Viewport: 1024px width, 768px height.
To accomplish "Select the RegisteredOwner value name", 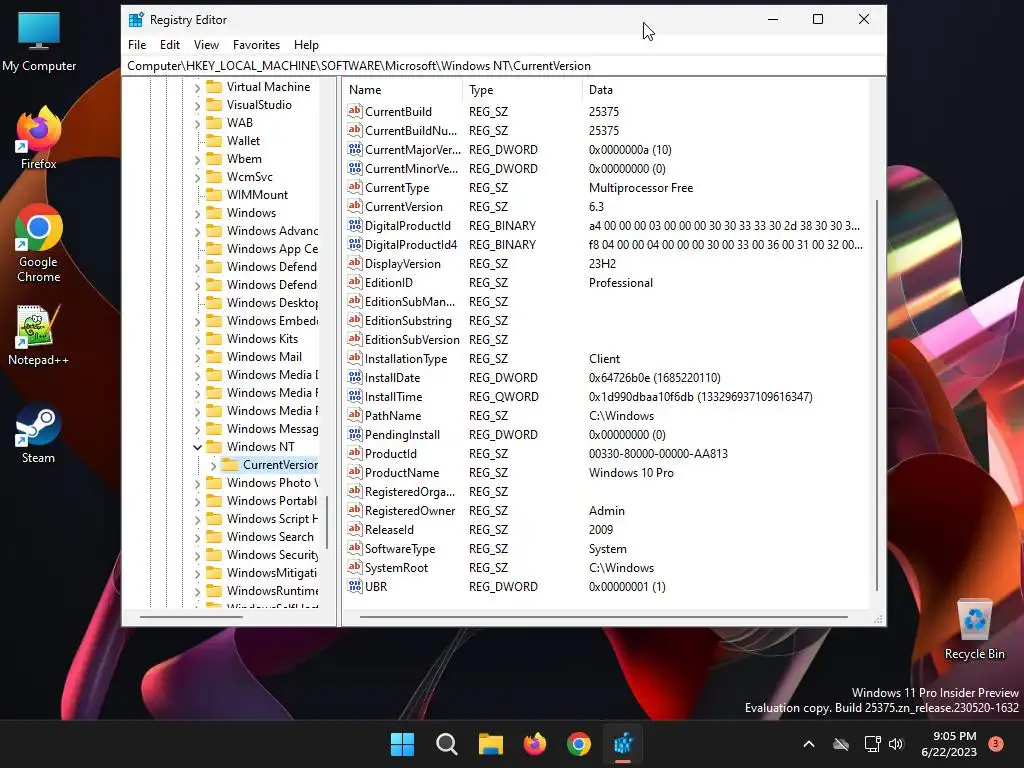I will click(410, 511).
